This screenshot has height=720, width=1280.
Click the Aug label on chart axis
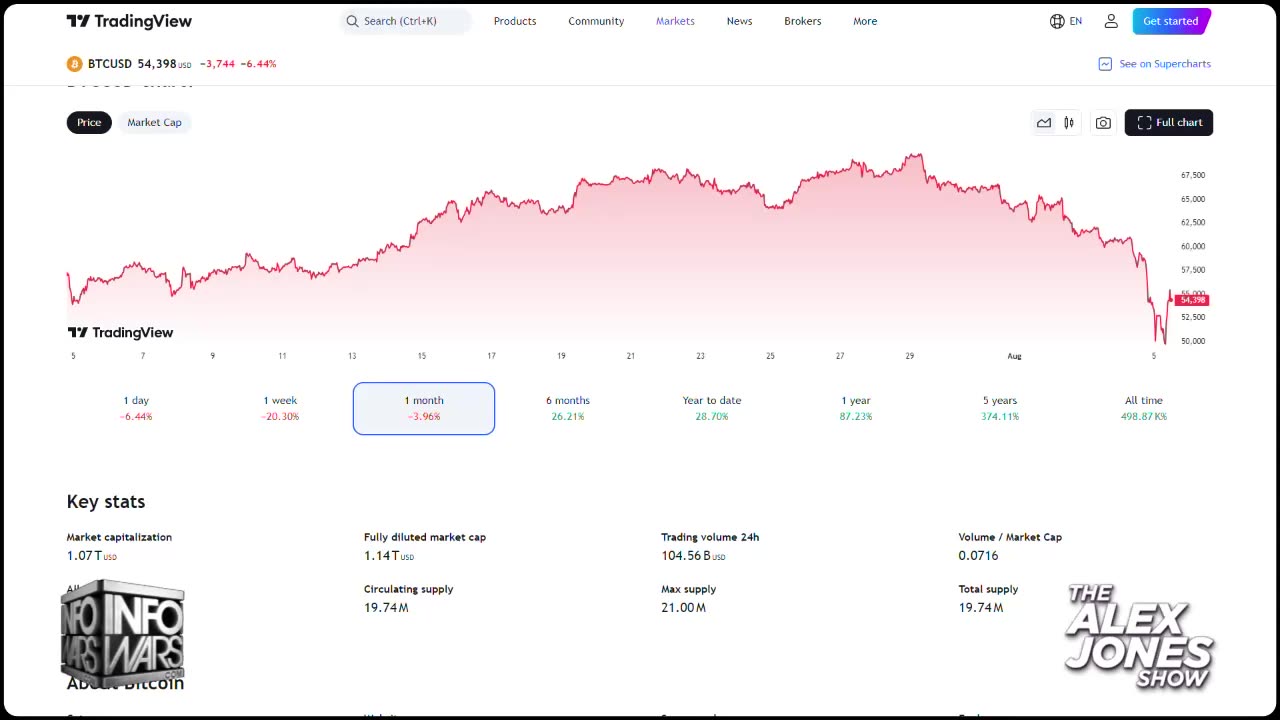pyautogui.click(x=1014, y=356)
